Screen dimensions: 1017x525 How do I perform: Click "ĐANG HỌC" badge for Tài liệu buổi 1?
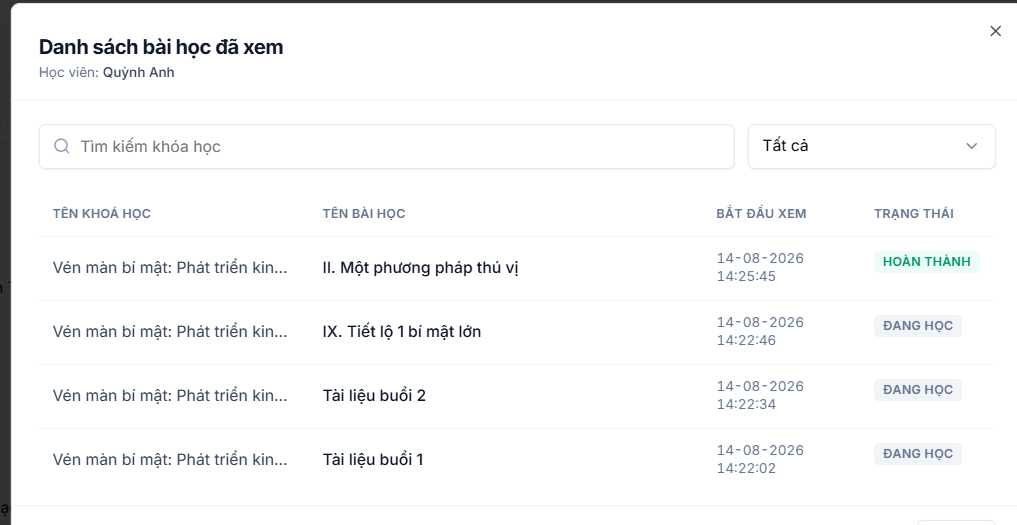pyautogui.click(x=918, y=454)
